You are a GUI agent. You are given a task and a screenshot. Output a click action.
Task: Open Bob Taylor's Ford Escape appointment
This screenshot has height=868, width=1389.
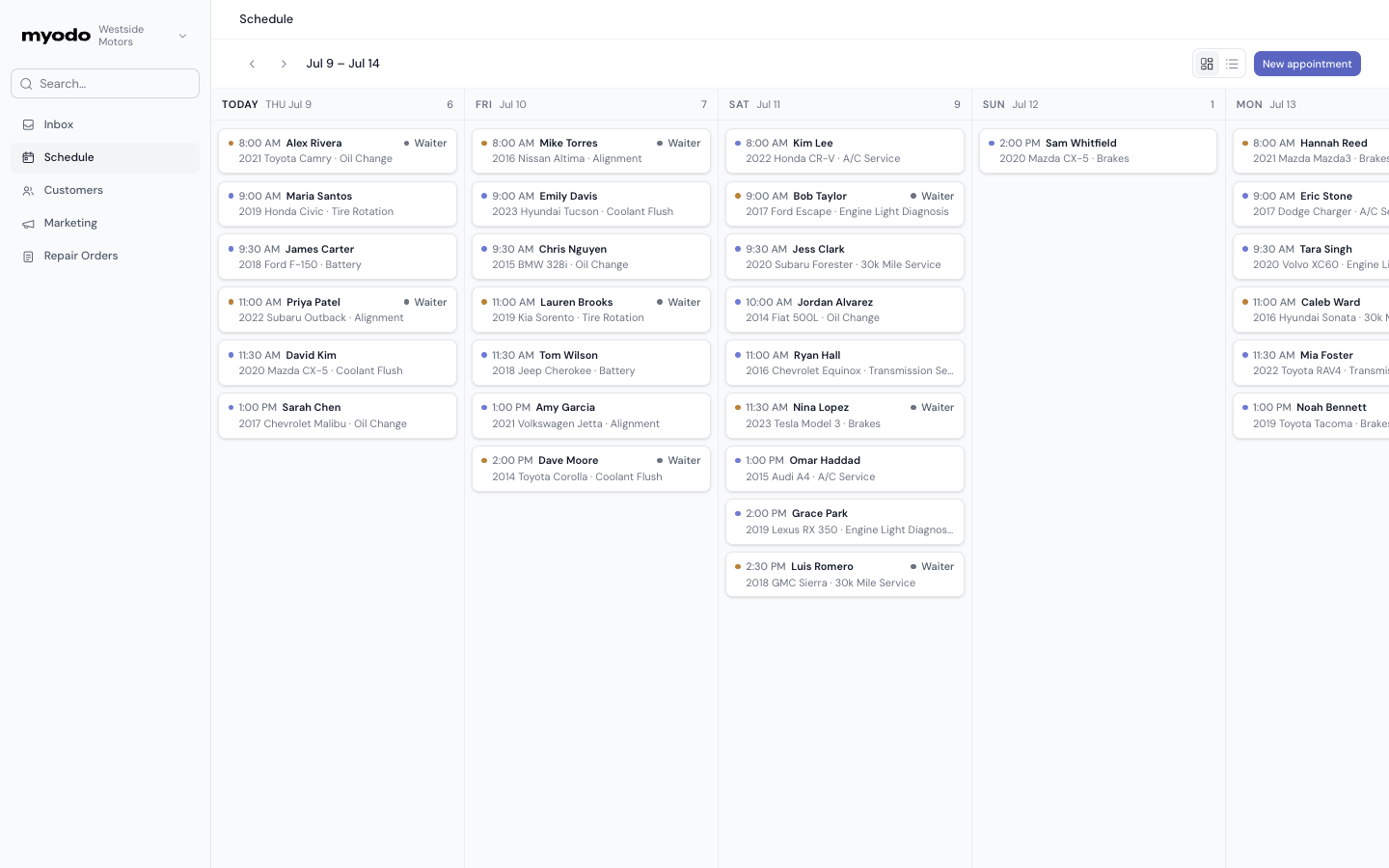pos(845,203)
